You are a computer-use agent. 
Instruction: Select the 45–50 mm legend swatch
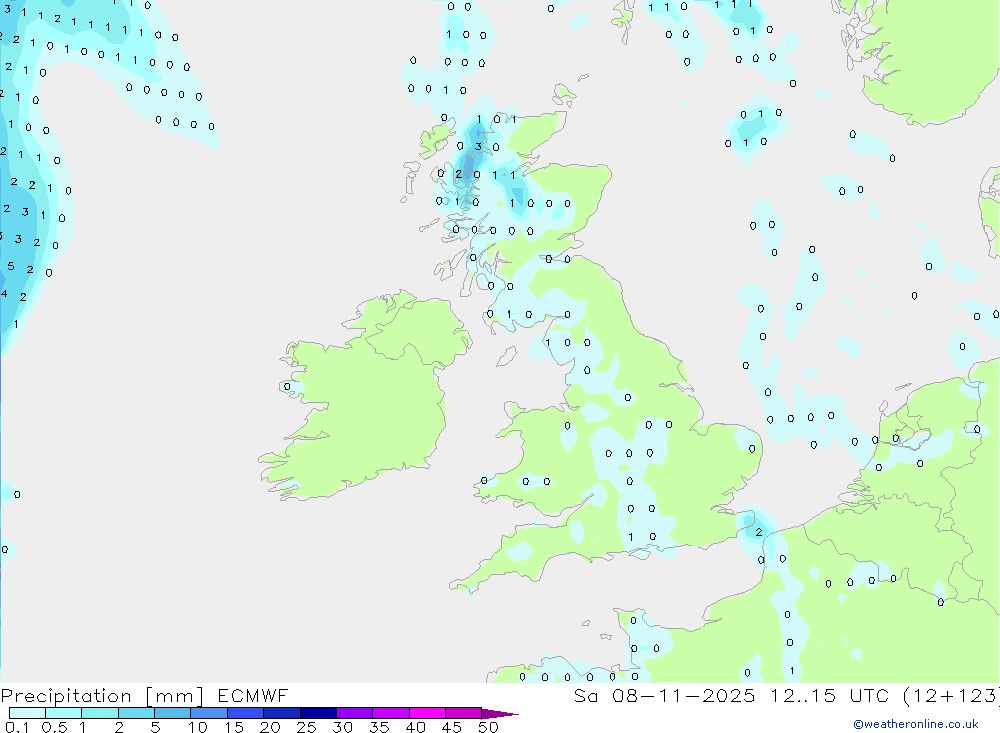pos(463,713)
